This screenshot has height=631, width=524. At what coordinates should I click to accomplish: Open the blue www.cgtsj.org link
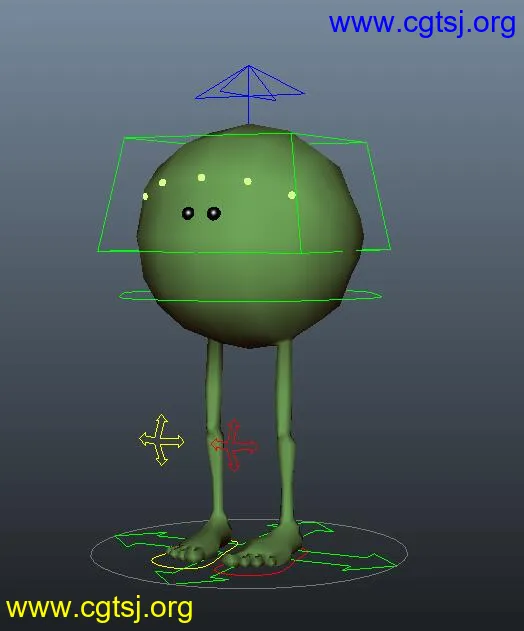click(422, 23)
